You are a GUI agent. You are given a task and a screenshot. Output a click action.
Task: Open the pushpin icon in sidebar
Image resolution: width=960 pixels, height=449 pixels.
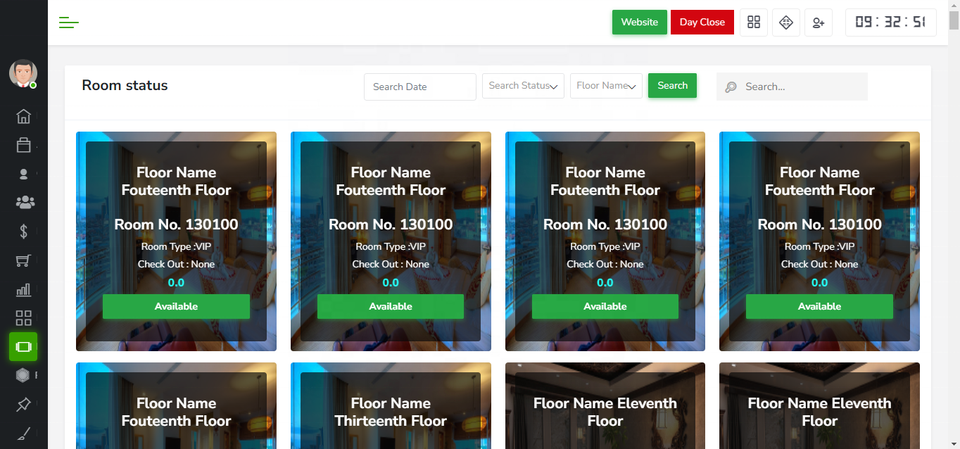pyautogui.click(x=23, y=404)
